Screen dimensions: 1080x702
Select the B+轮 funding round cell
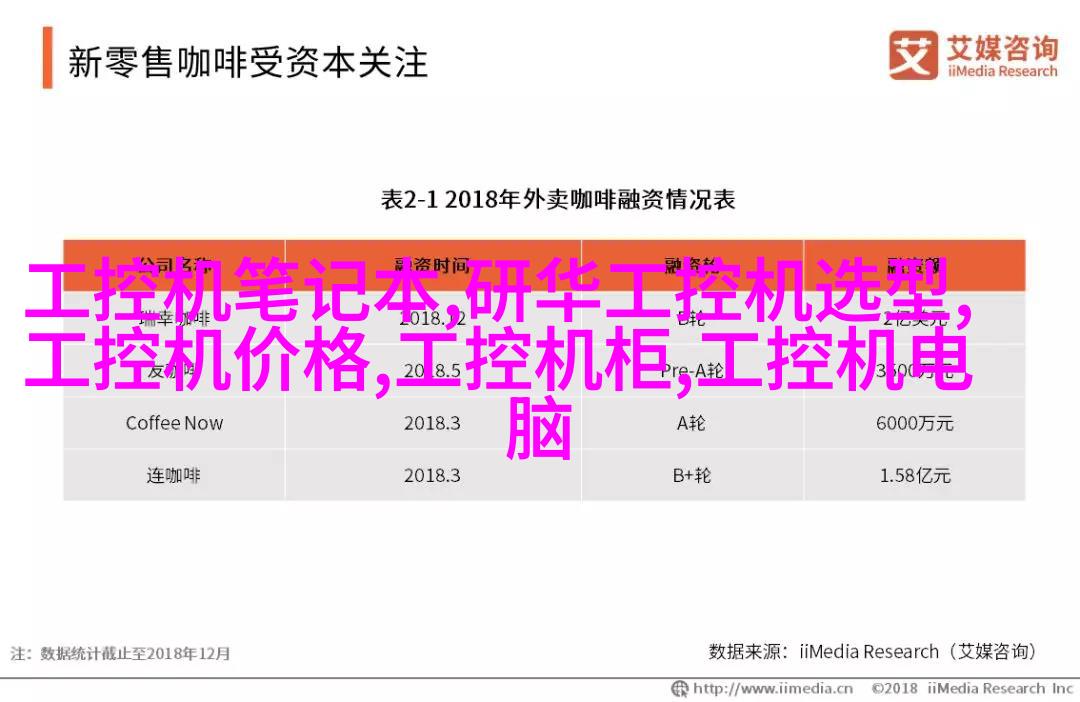point(692,475)
